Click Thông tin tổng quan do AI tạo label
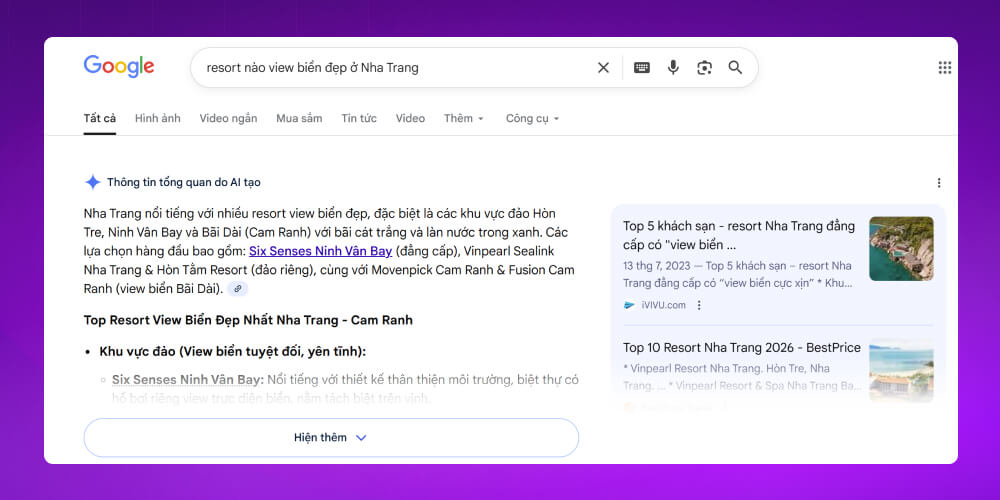This screenshot has width=1000, height=500. tap(184, 183)
